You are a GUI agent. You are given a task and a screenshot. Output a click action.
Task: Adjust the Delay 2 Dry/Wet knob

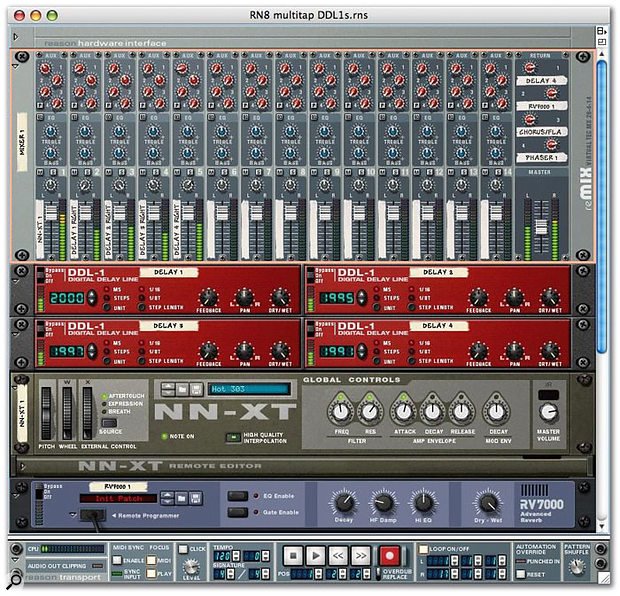(x=550, y=297)
